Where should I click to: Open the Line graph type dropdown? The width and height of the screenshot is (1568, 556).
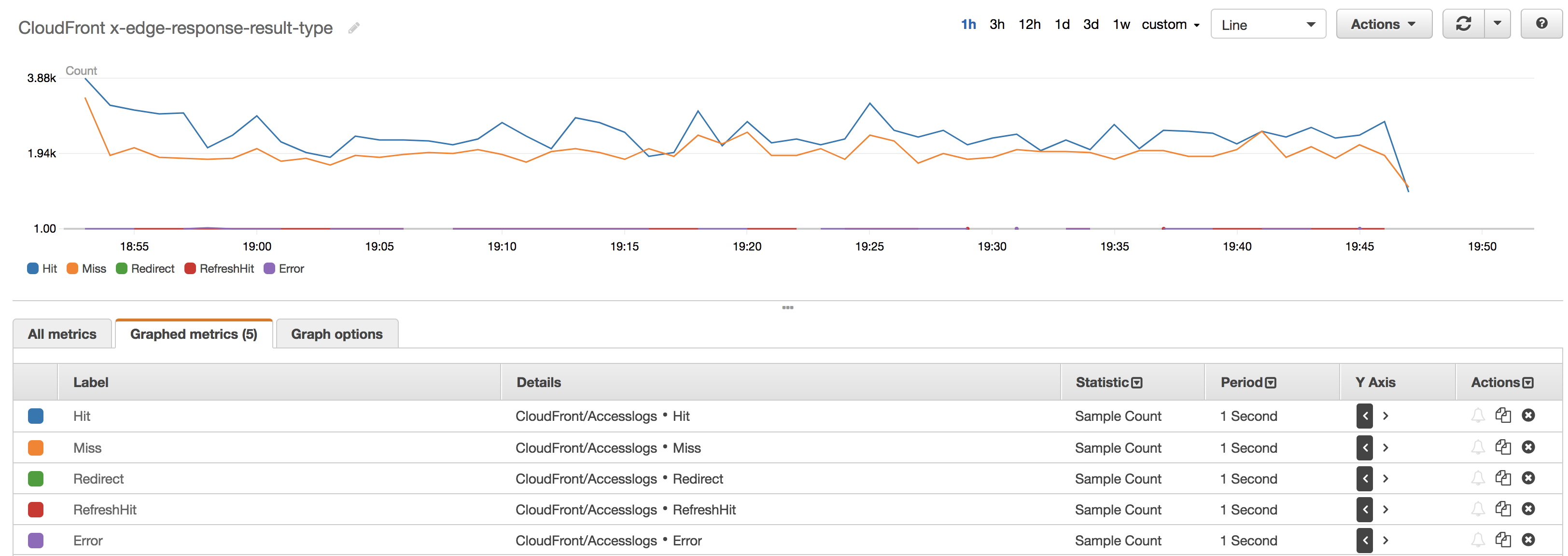tap(1268, 25)
